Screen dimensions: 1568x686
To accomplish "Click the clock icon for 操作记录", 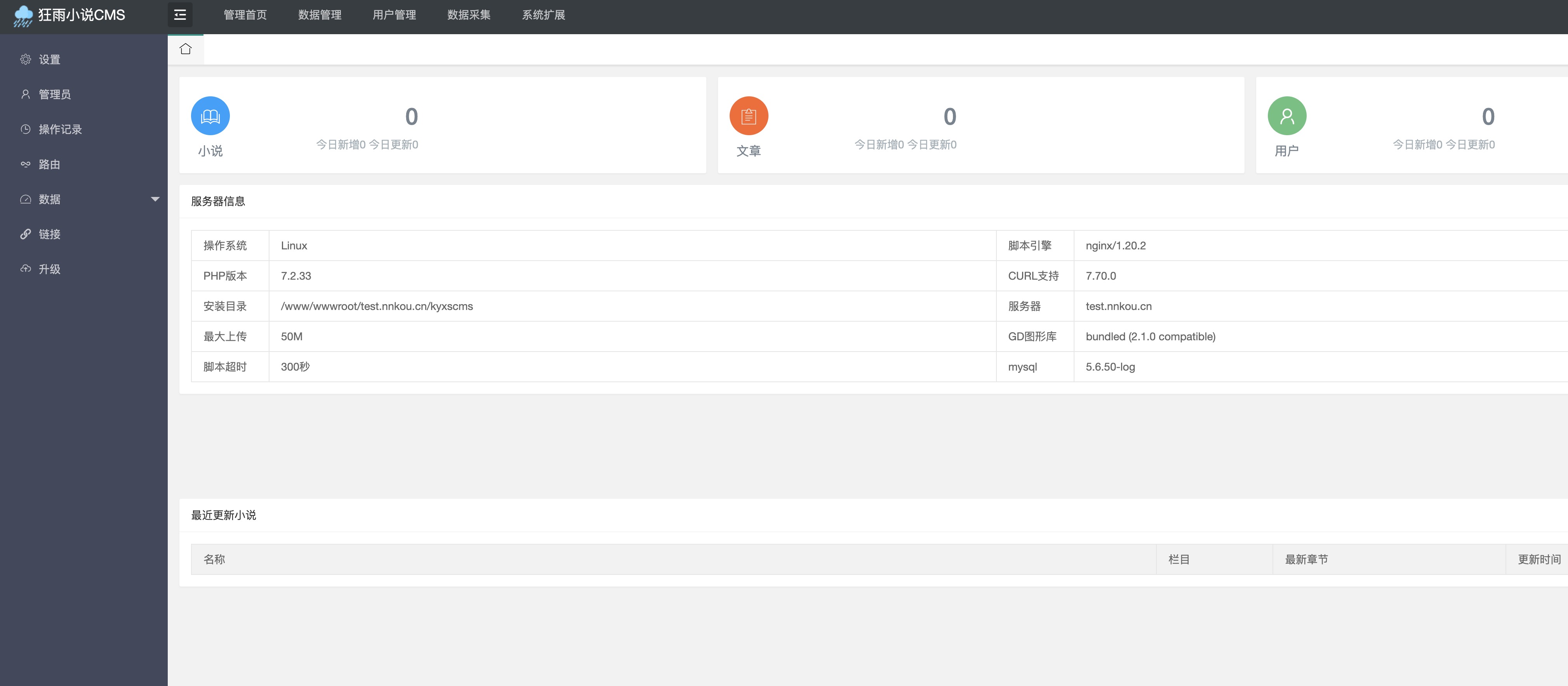I will pos(26,129).
